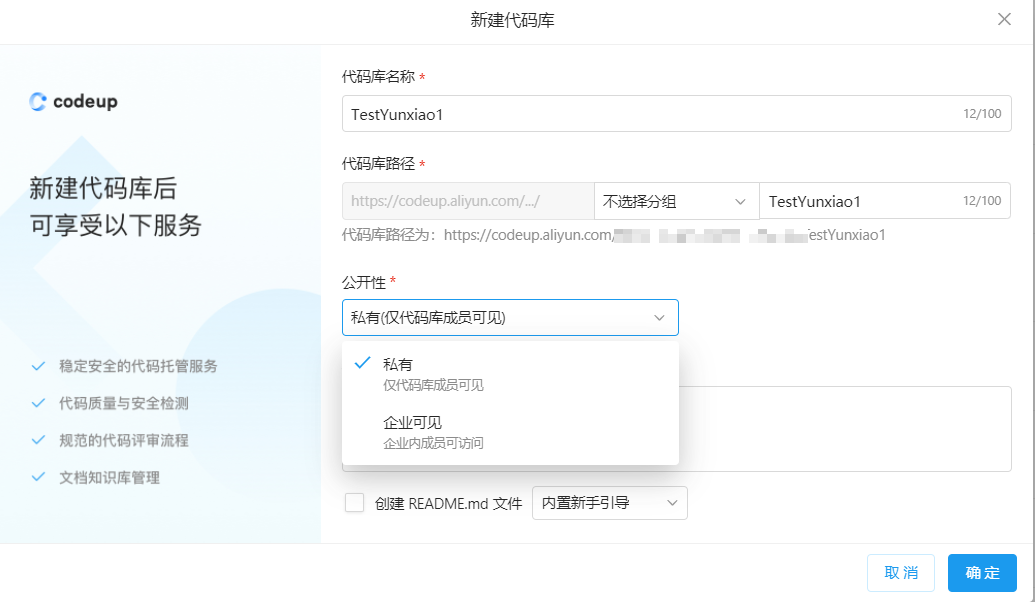Click the checkmark icon beside 文档知识库管理
The image size is (1035, 602).
[38, 477]
